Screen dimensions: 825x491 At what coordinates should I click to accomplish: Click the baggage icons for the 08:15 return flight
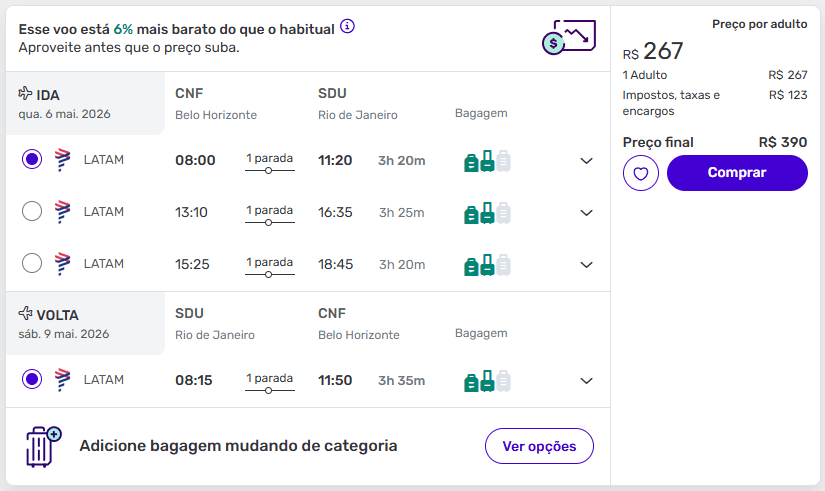pos(487,380)
